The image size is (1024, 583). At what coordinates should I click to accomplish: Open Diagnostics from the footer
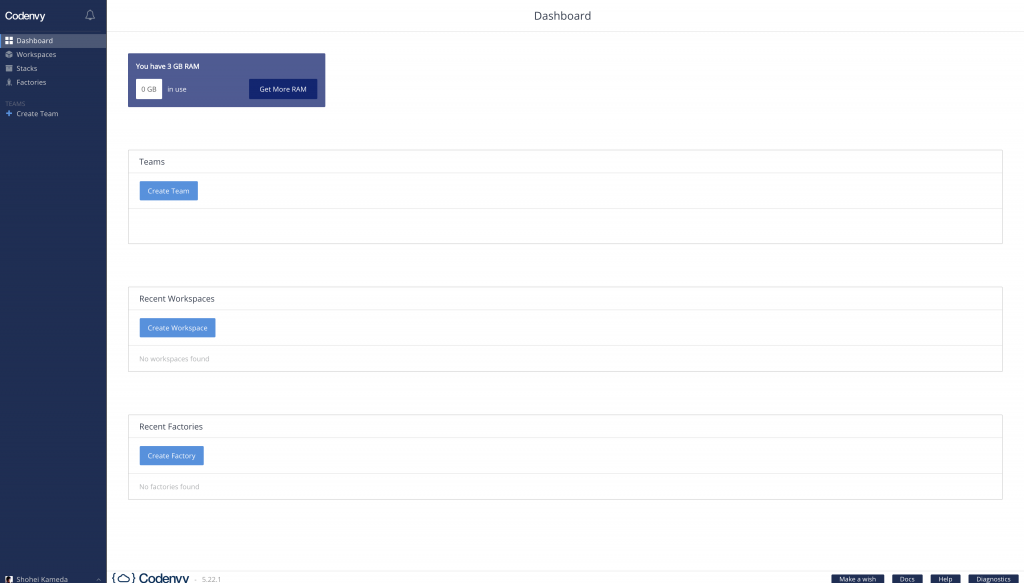click(x=991, y=578)
